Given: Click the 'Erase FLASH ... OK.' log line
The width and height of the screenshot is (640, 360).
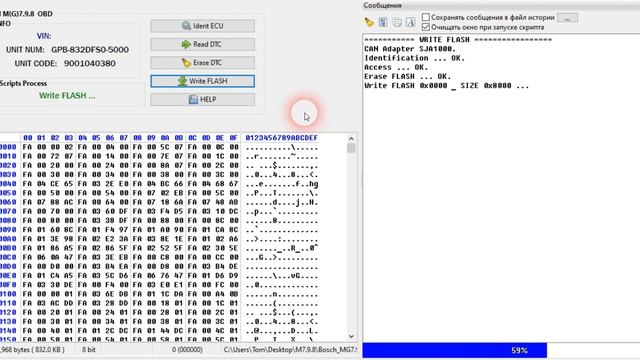Looking at the screenshot, I should (x=407, y=76).
